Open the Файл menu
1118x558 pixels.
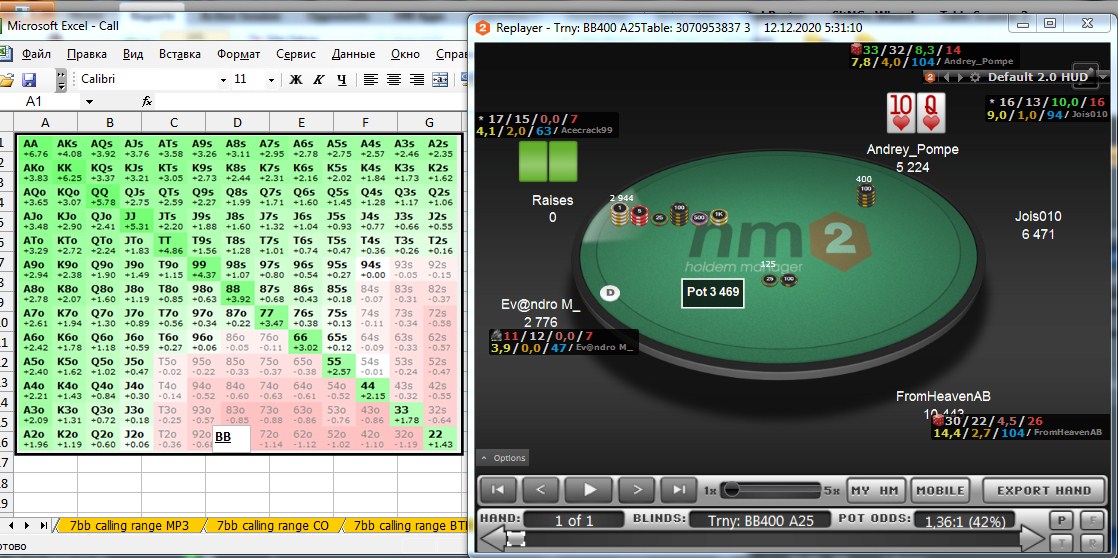pos(36,54)
